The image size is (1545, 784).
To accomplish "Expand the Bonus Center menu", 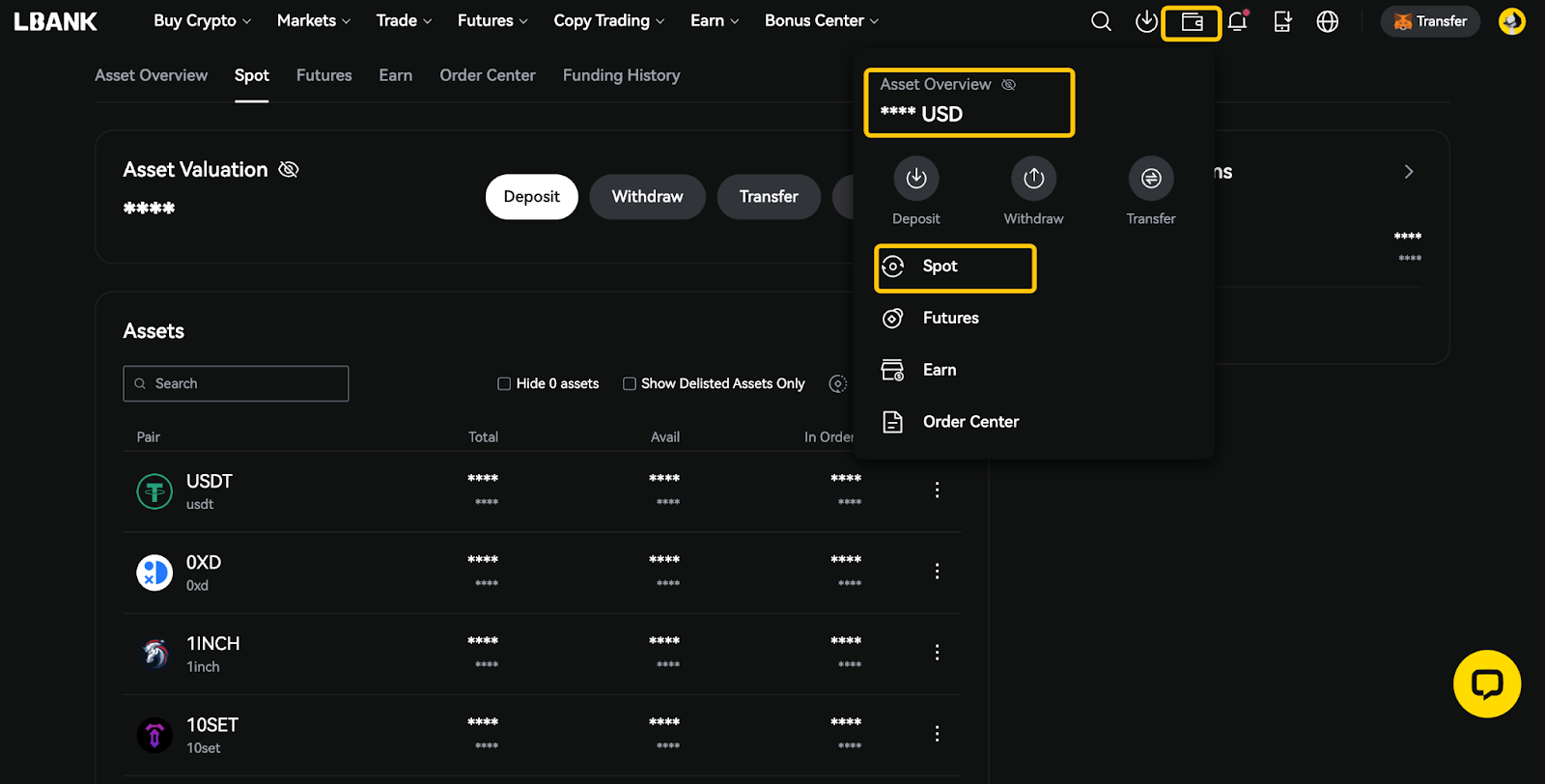I will (822, 20).
